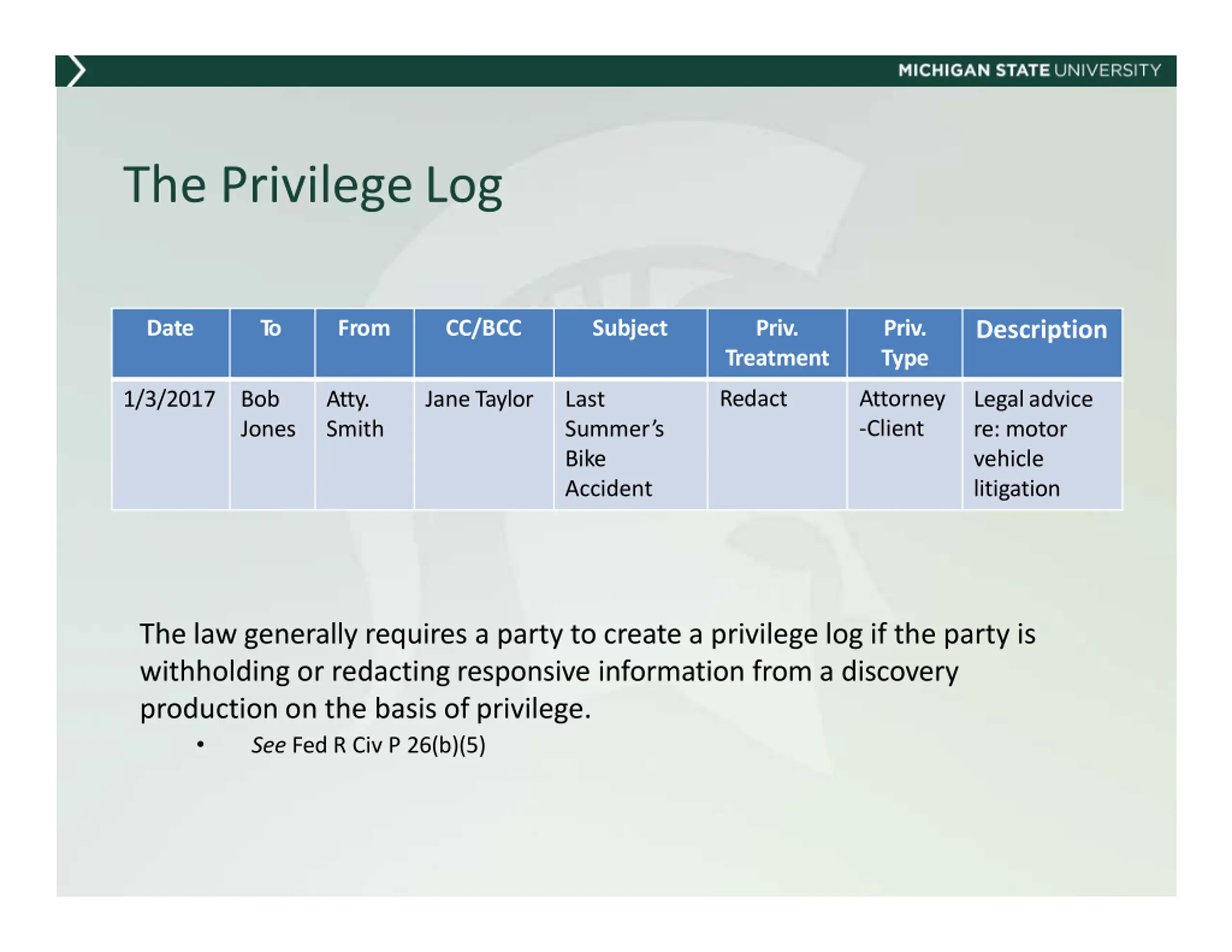Click the 'To' column header
Viewport: 1232px width, 952px height.
pyautogui.click(x=272, y=343)
